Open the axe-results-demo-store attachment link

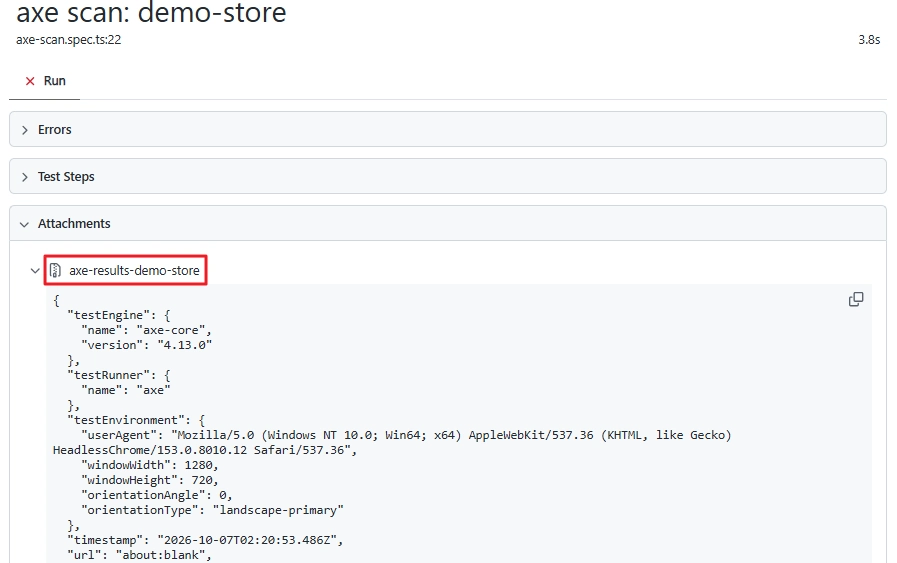click(134, 270)
